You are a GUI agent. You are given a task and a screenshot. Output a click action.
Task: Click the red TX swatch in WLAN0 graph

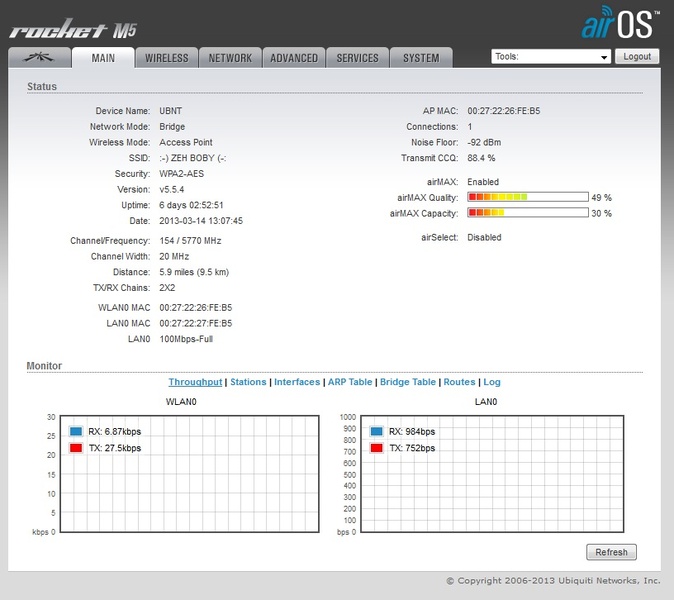76,448
